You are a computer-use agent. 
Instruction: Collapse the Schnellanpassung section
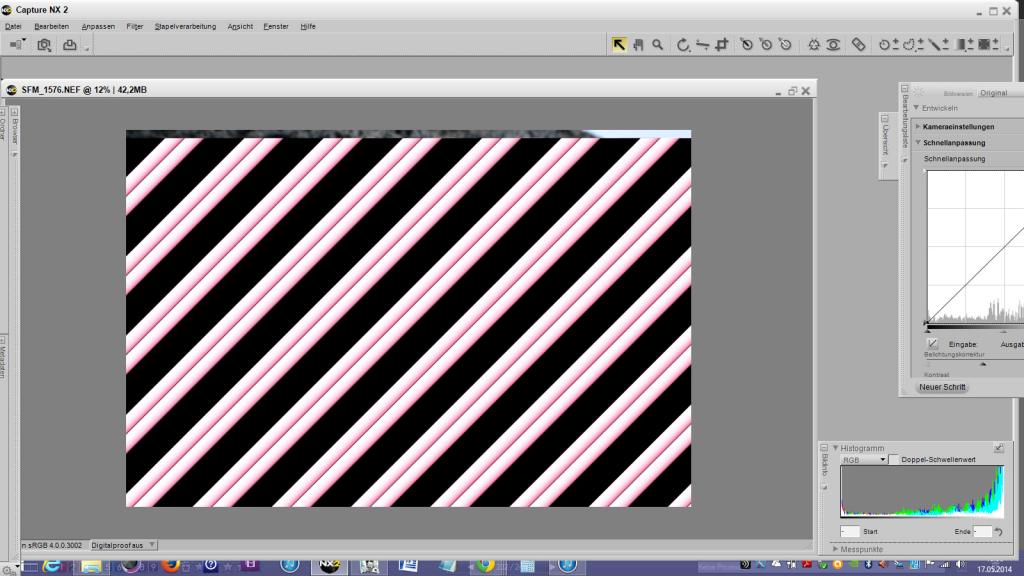click(954, 142)
